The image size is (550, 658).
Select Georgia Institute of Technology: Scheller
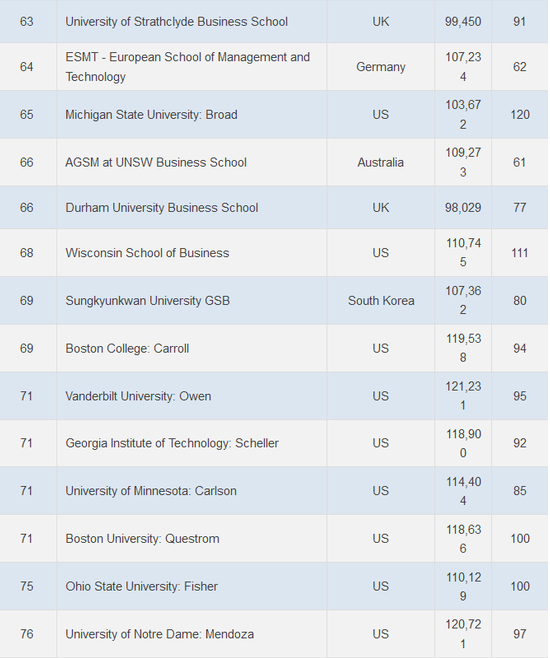point(172,443)
